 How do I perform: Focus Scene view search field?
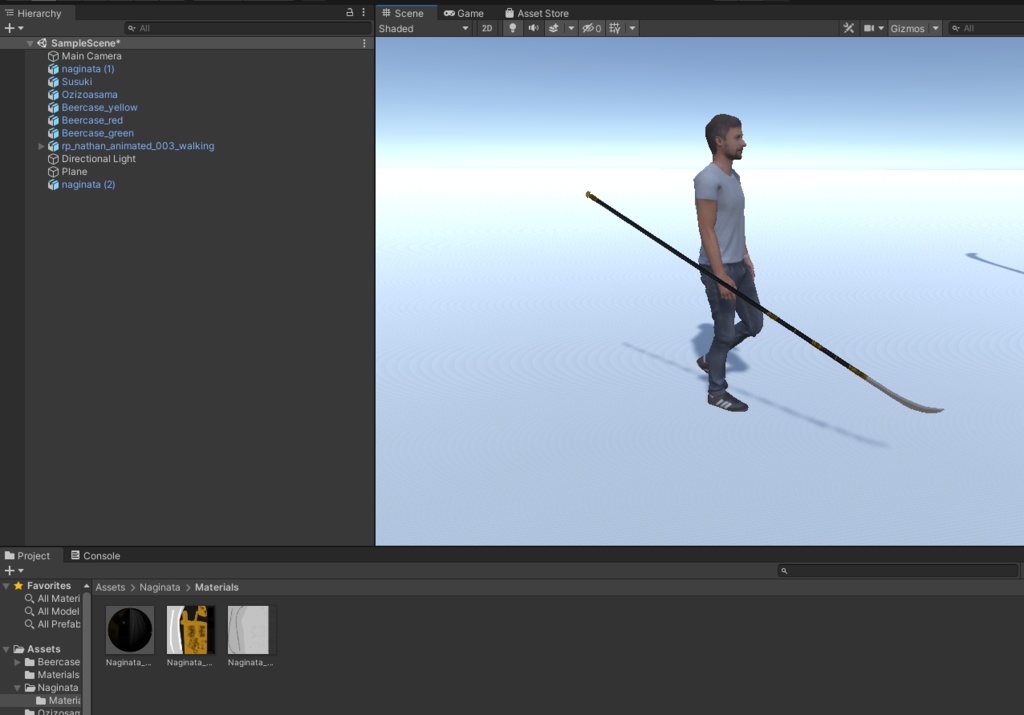[x=986, y=28]
